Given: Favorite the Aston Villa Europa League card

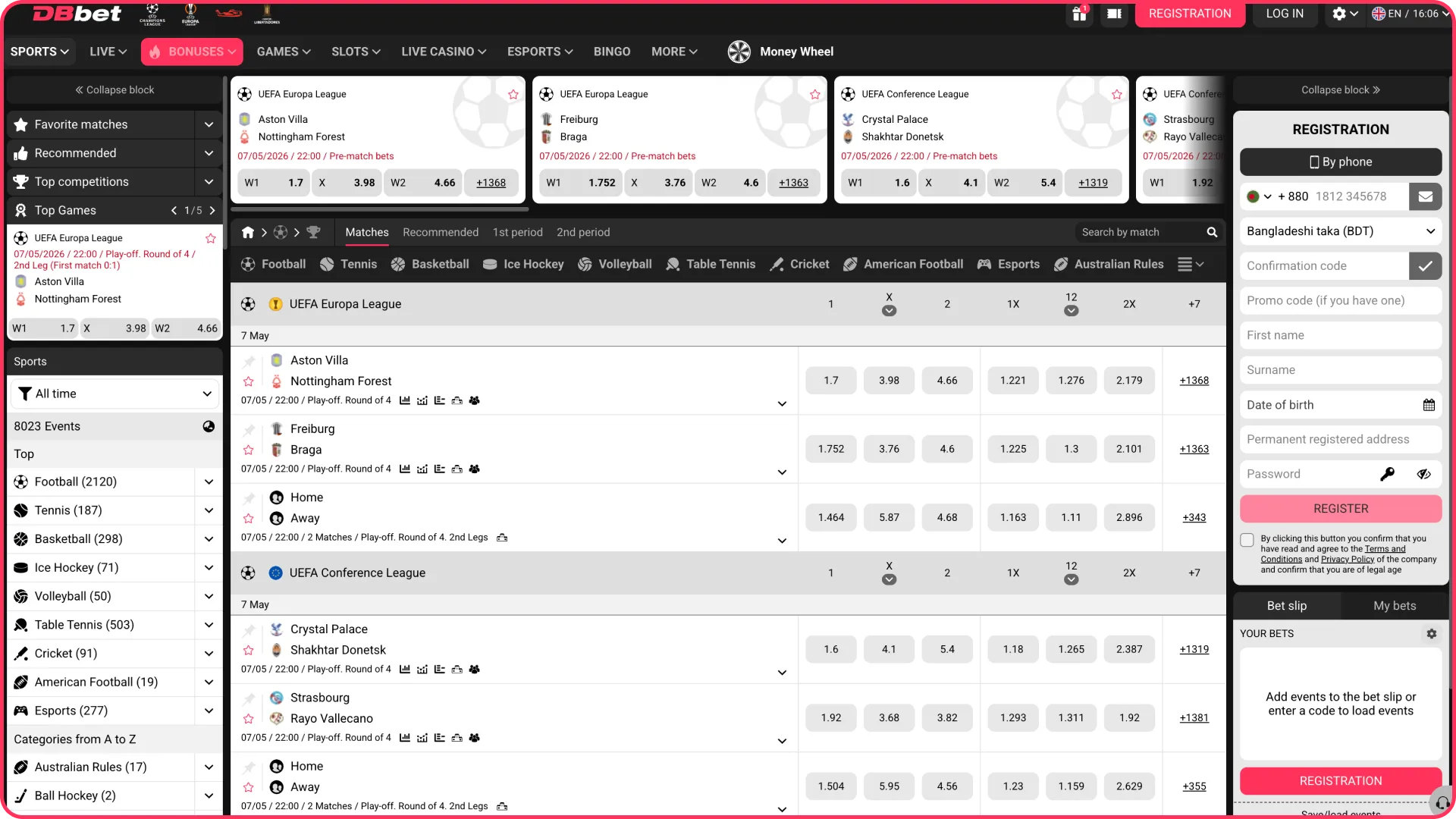Looking at the screenshot, I should point(513,95).
